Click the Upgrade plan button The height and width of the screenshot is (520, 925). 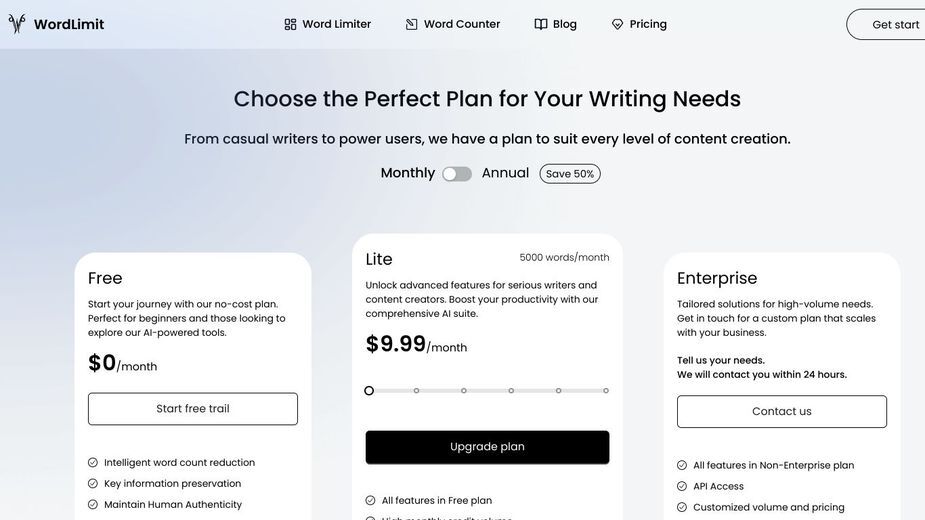click(487, 447)
